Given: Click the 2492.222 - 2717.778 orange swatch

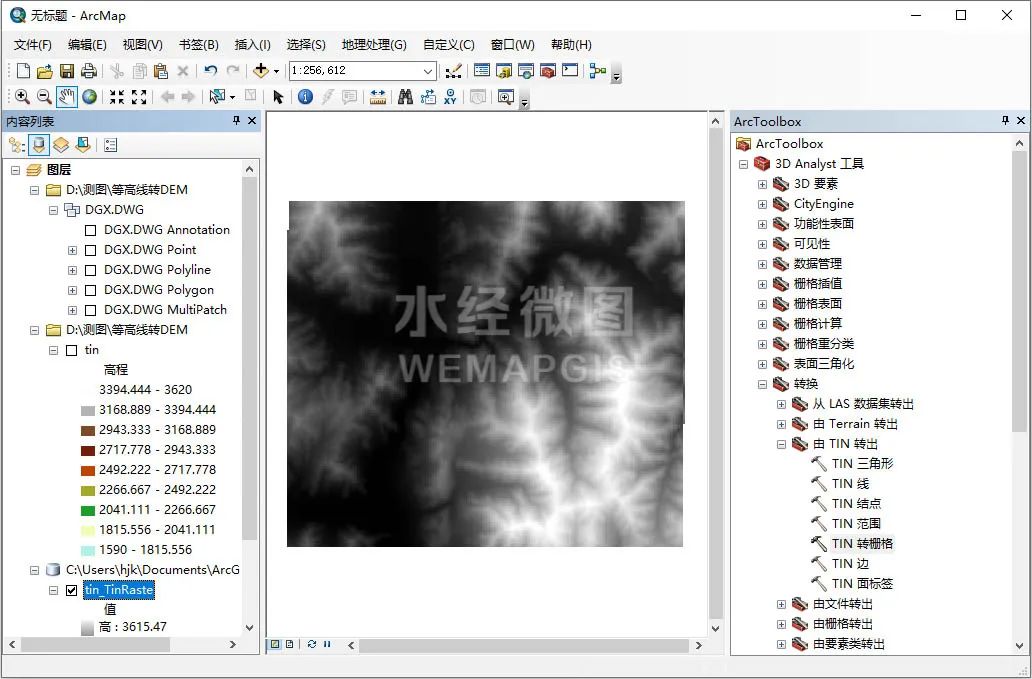Looking at the screenshot, I should point(88,470).
